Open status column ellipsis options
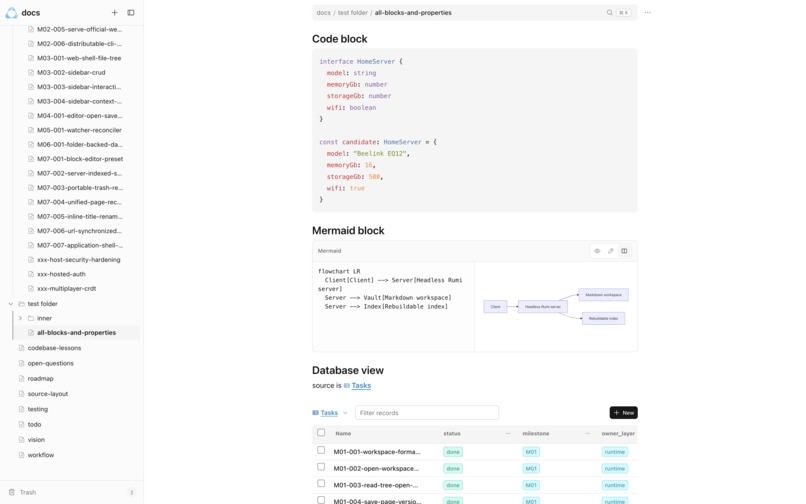The width and height of the screenshot is (806, 504). point(508,434)
